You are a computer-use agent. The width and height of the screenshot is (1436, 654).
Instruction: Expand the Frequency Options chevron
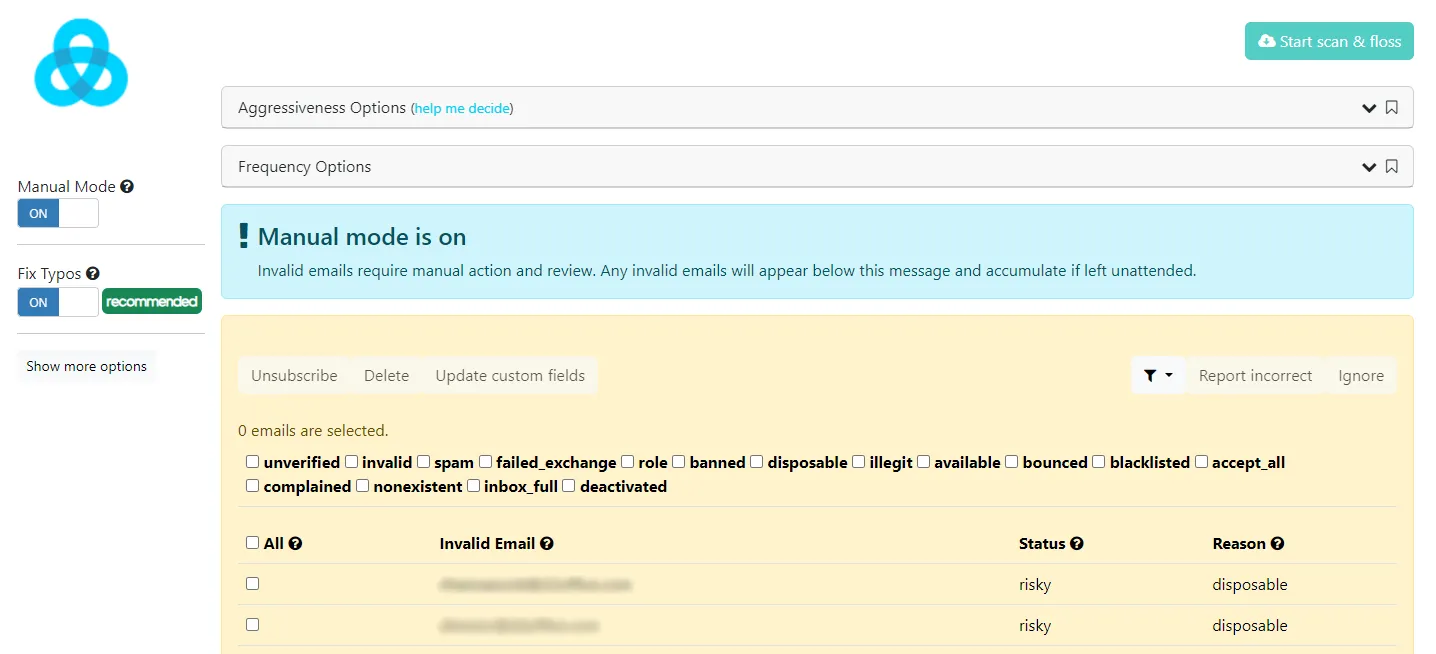click(1369, 167)
